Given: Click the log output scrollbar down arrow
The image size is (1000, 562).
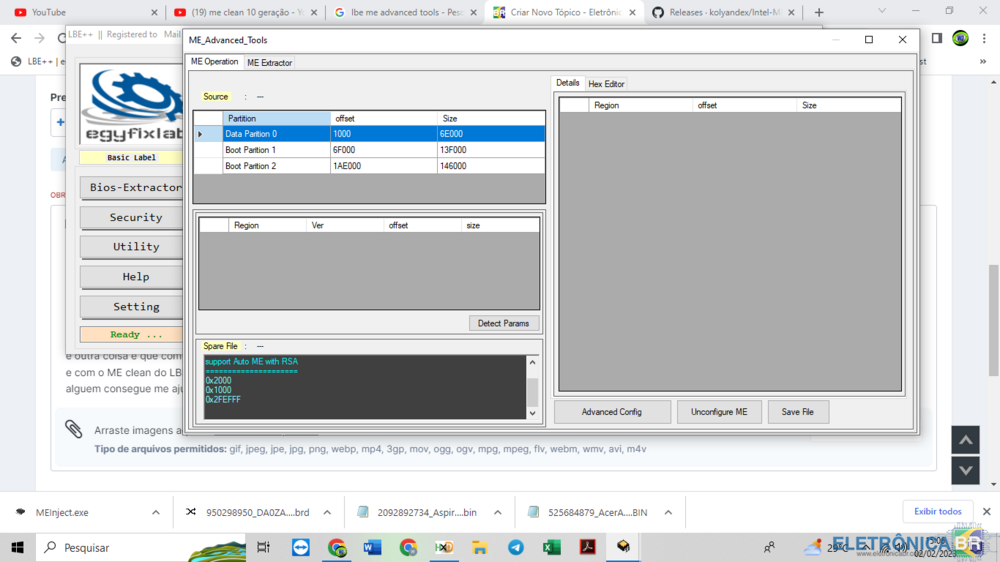Looking at the screenshot, I should pos(532,413).
